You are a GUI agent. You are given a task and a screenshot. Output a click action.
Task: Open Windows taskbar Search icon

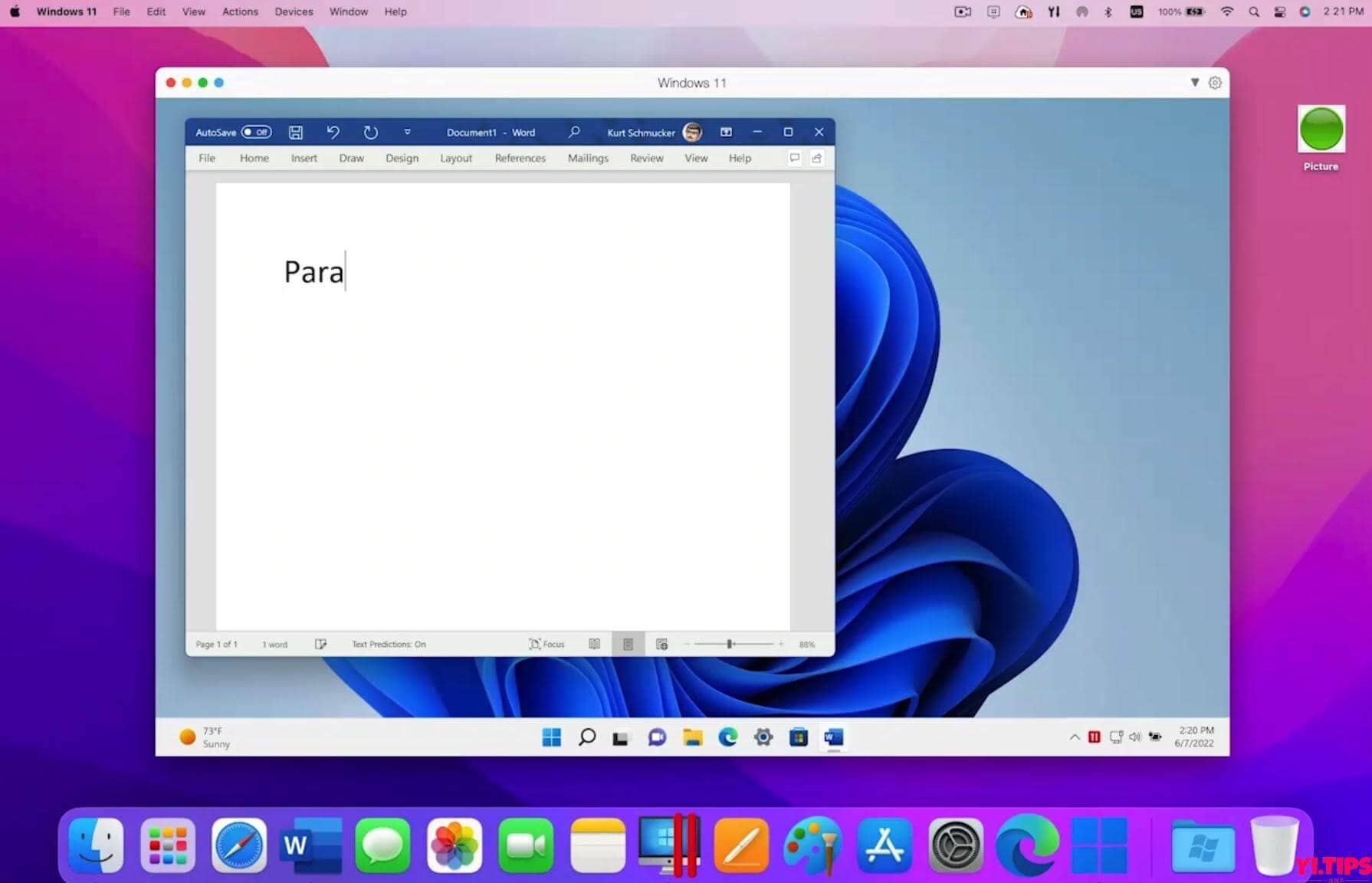[x=587, y=737]
